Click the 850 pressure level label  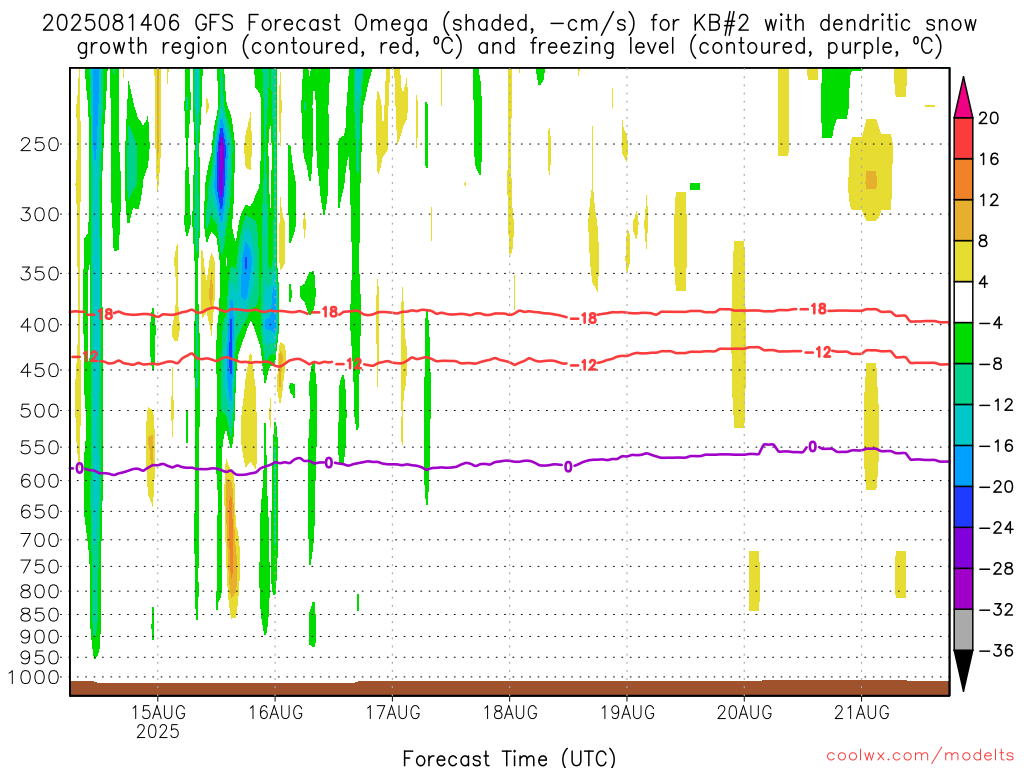tap(40, 615)
